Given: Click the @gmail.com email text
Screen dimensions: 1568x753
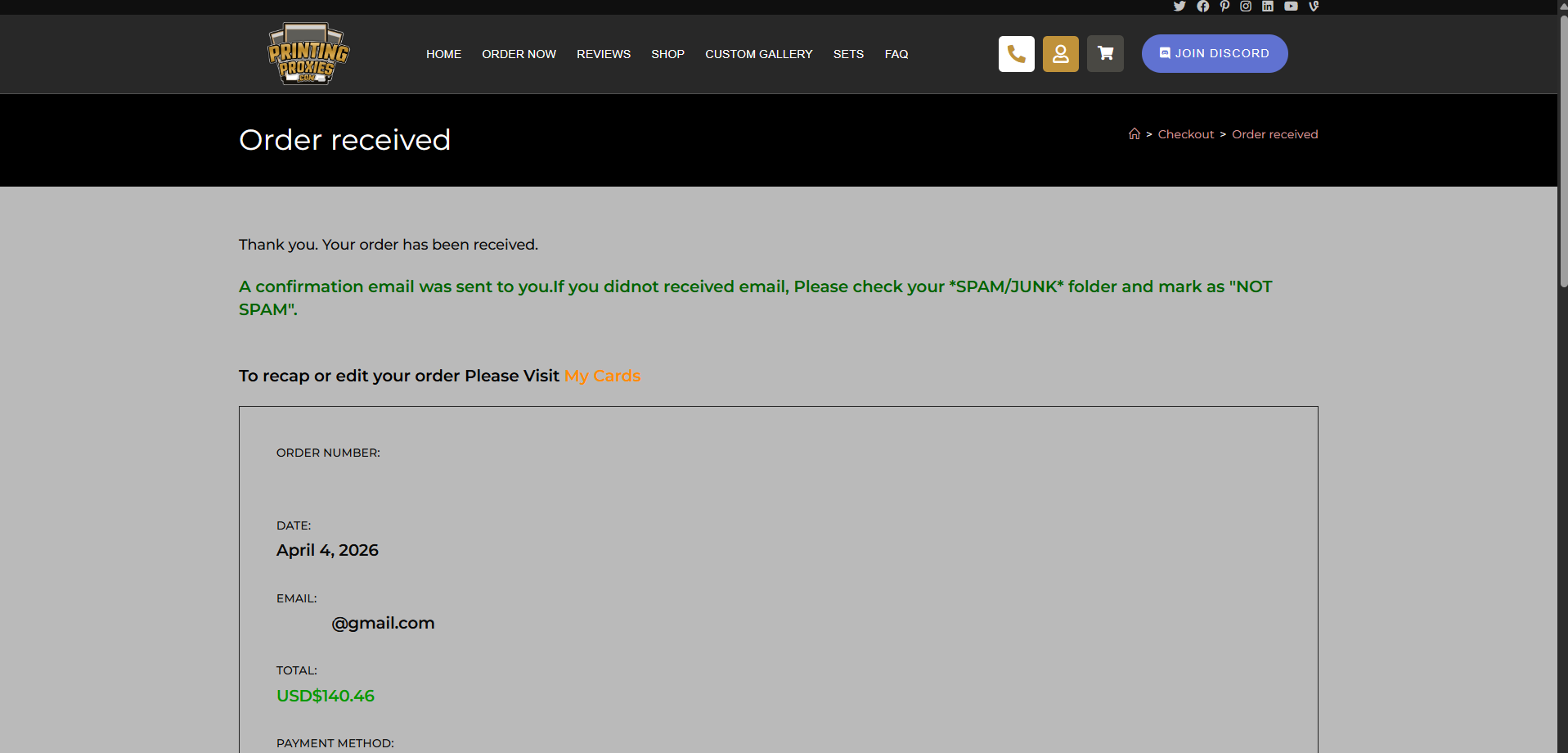Looking at the screenshot, I should 383,623.
